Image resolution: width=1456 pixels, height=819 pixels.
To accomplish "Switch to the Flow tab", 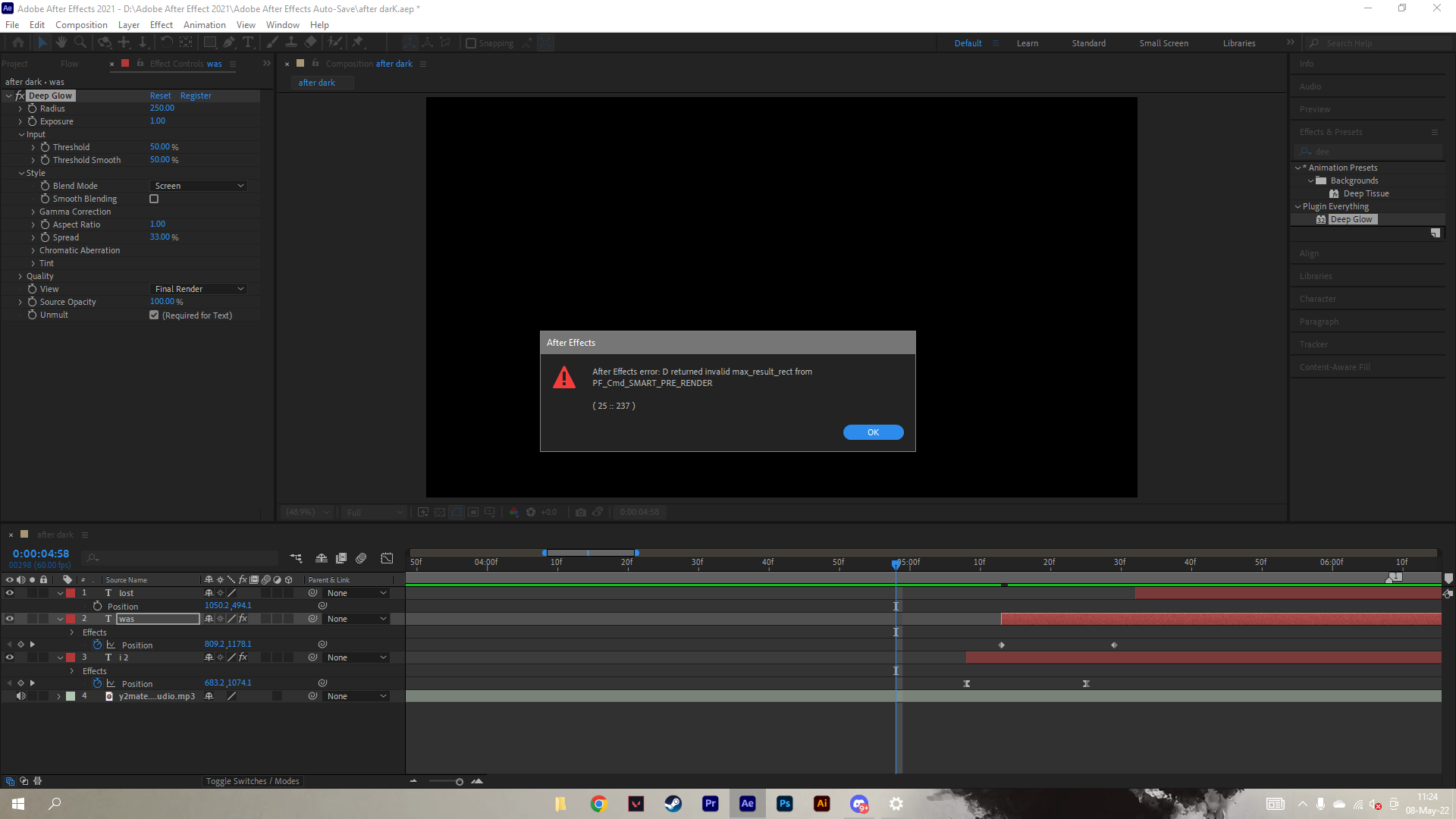I will tap(69, 64).
